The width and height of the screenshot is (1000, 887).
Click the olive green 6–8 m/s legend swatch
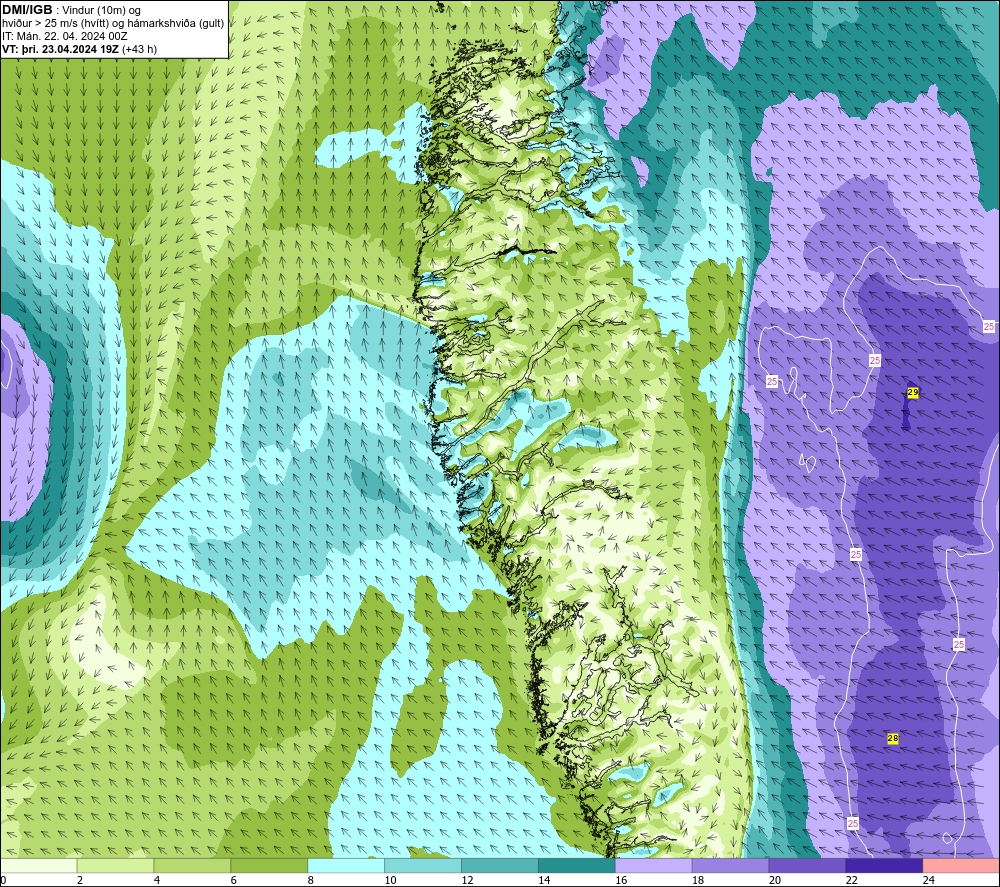click(x=269, y=866)
